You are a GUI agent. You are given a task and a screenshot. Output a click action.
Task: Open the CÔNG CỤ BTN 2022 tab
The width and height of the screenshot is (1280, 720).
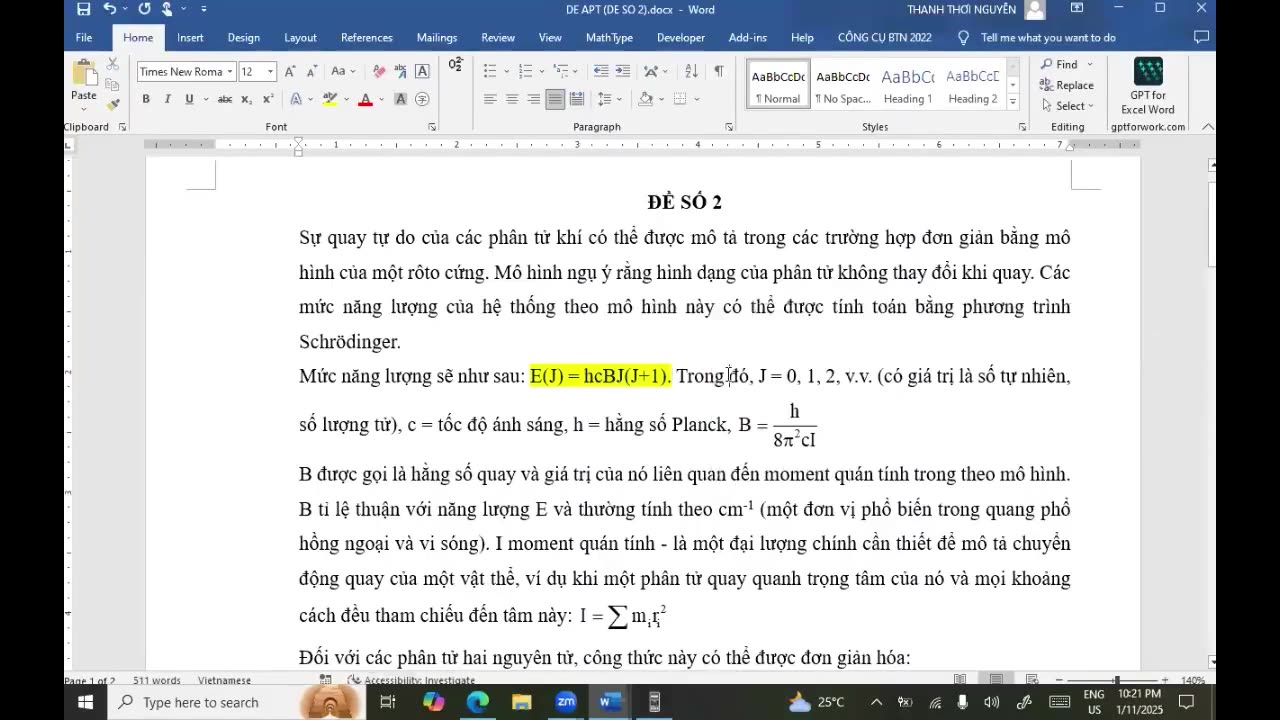click(x=885, y=38)
